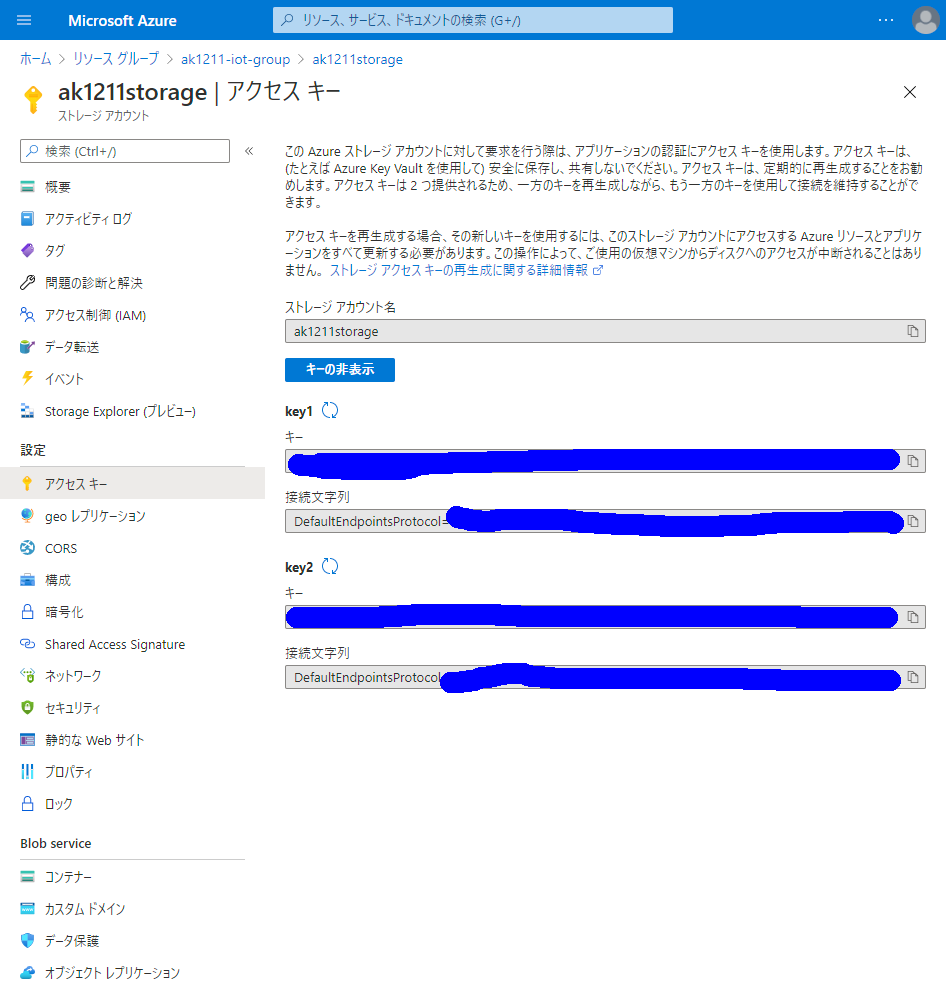Close the アクセス キー blade
The height and width of the screenshot is (1000, 946).
tap(909, 92)
